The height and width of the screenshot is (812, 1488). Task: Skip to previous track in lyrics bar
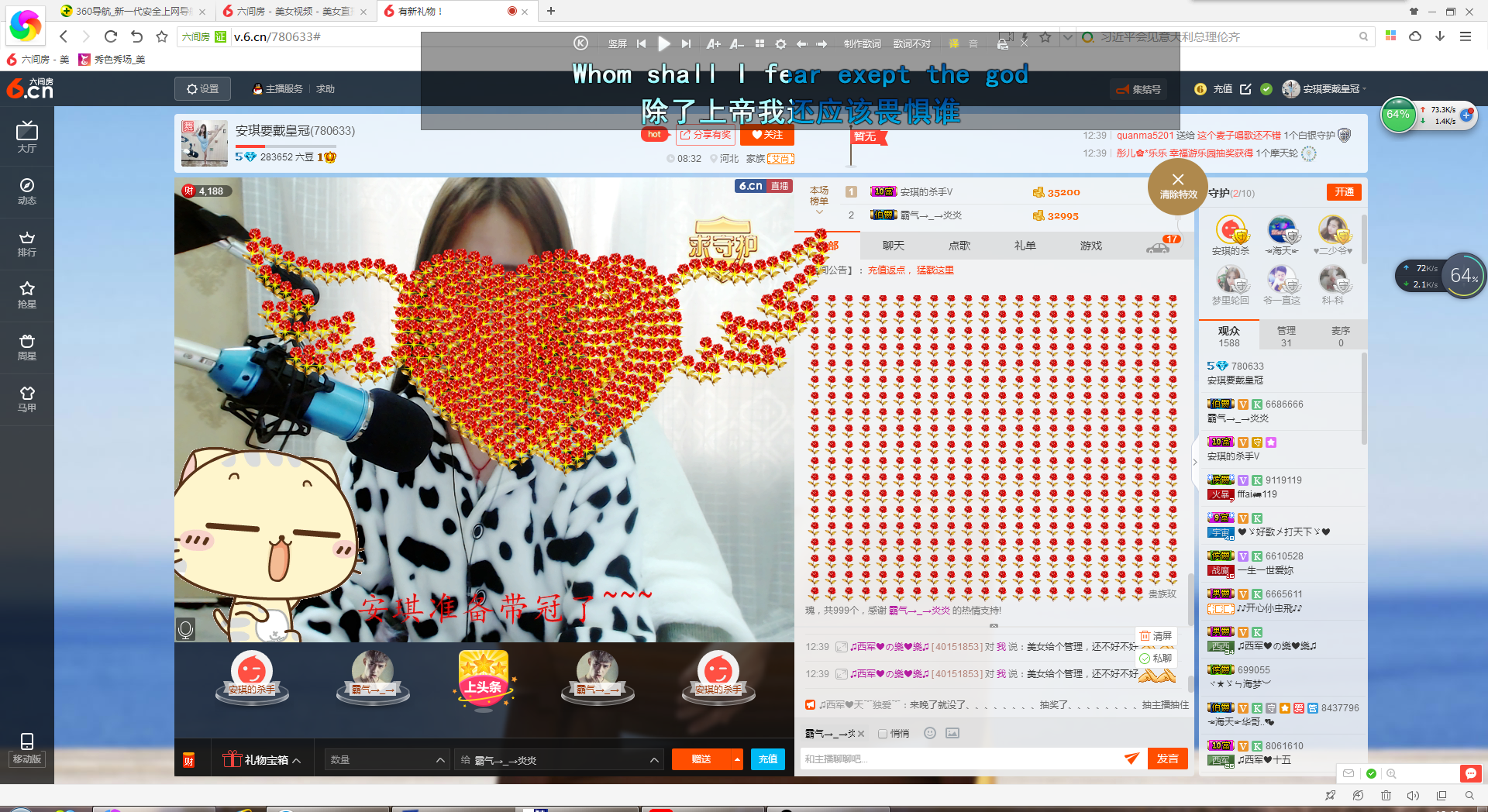pos(642,43)
